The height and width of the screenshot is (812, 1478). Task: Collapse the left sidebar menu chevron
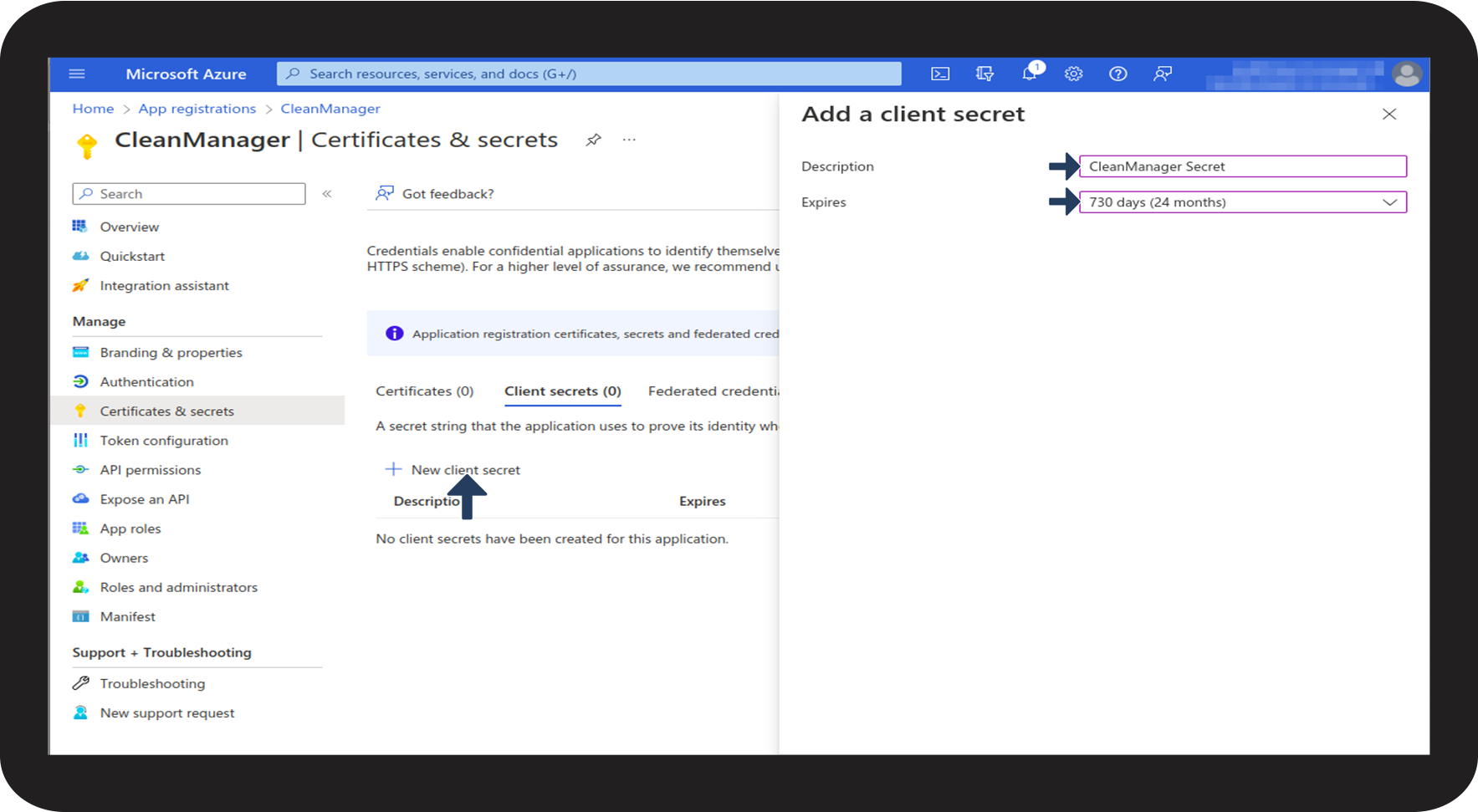click(x=327, y=194)
